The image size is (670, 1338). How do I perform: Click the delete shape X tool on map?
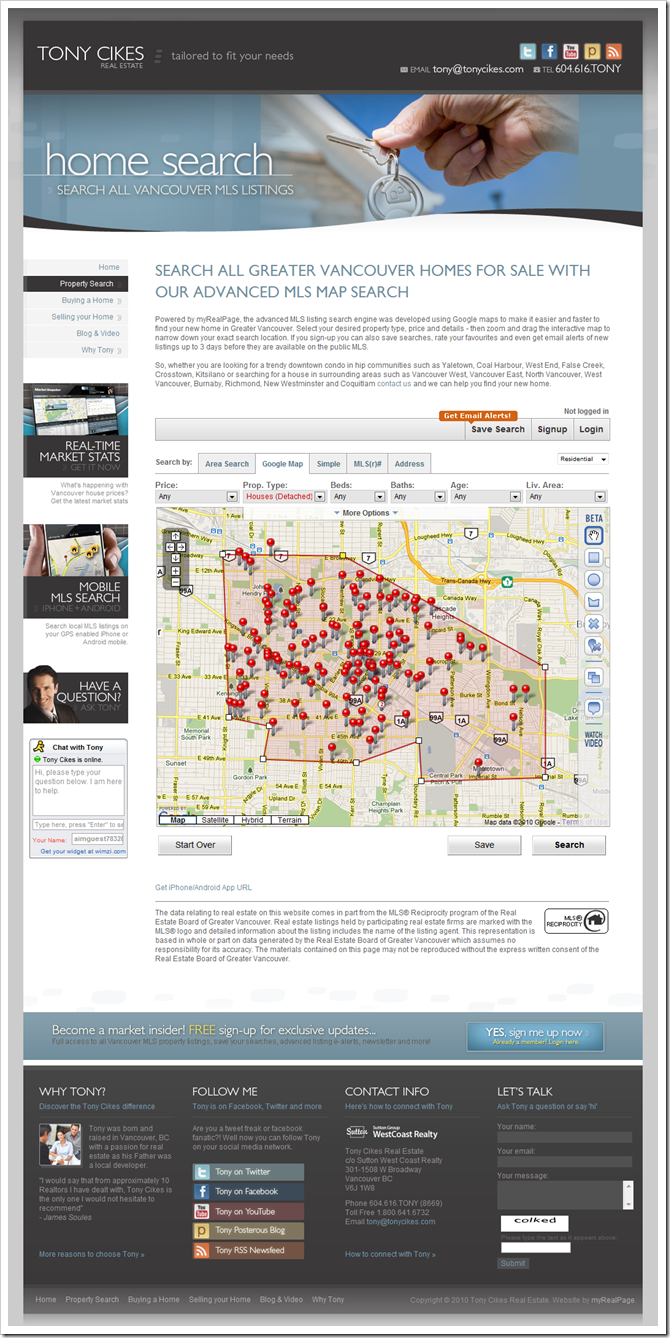tap(594, 624)
